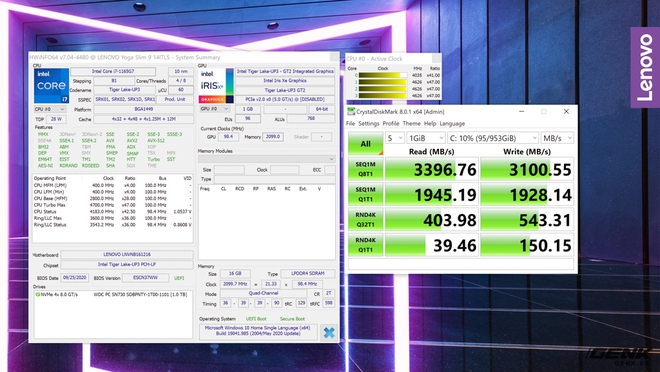Open the Help menu in CrystalDiskMark
660x372 pixels.
pos(430,124)
